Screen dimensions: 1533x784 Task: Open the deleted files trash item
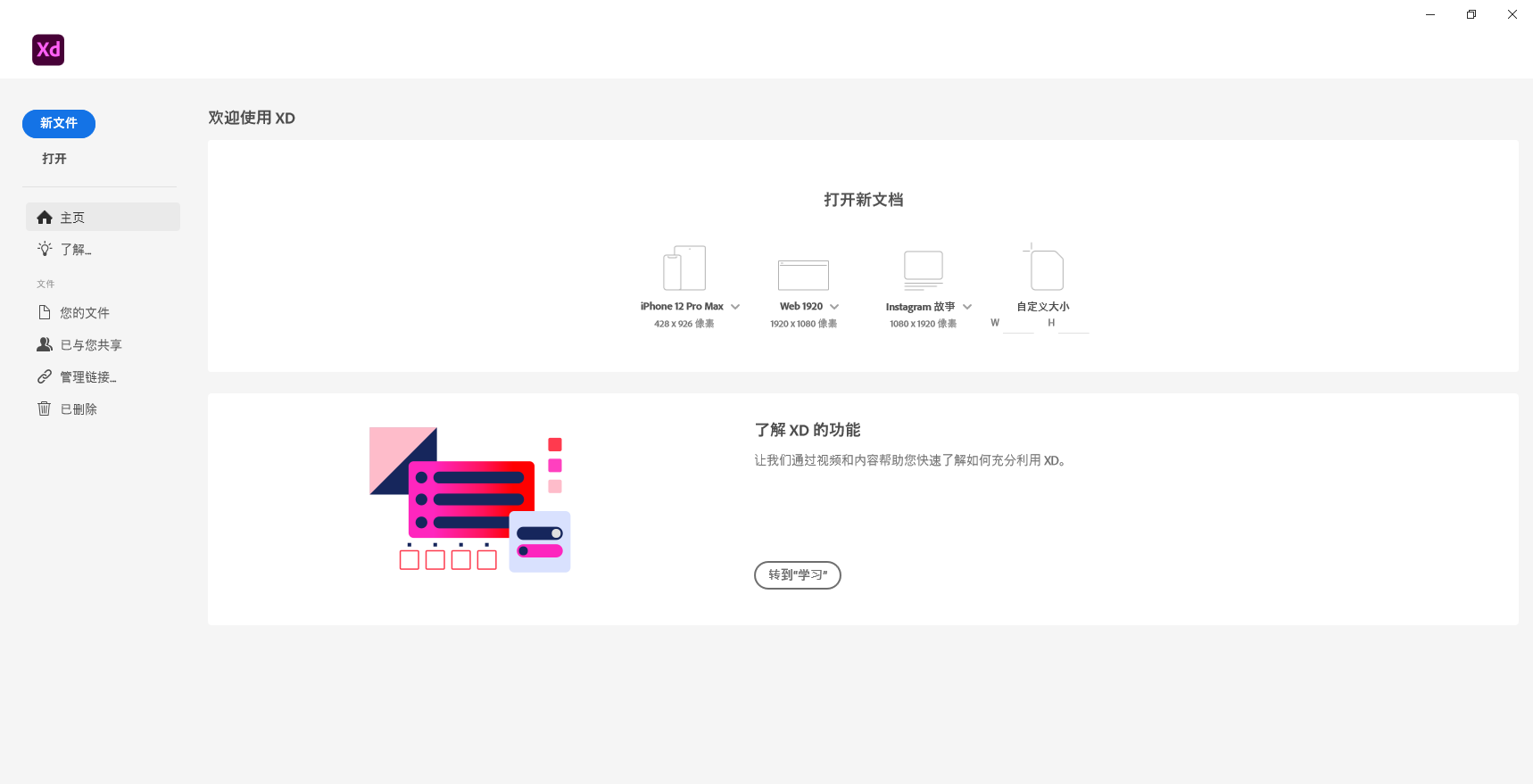(x=79, y=409)
